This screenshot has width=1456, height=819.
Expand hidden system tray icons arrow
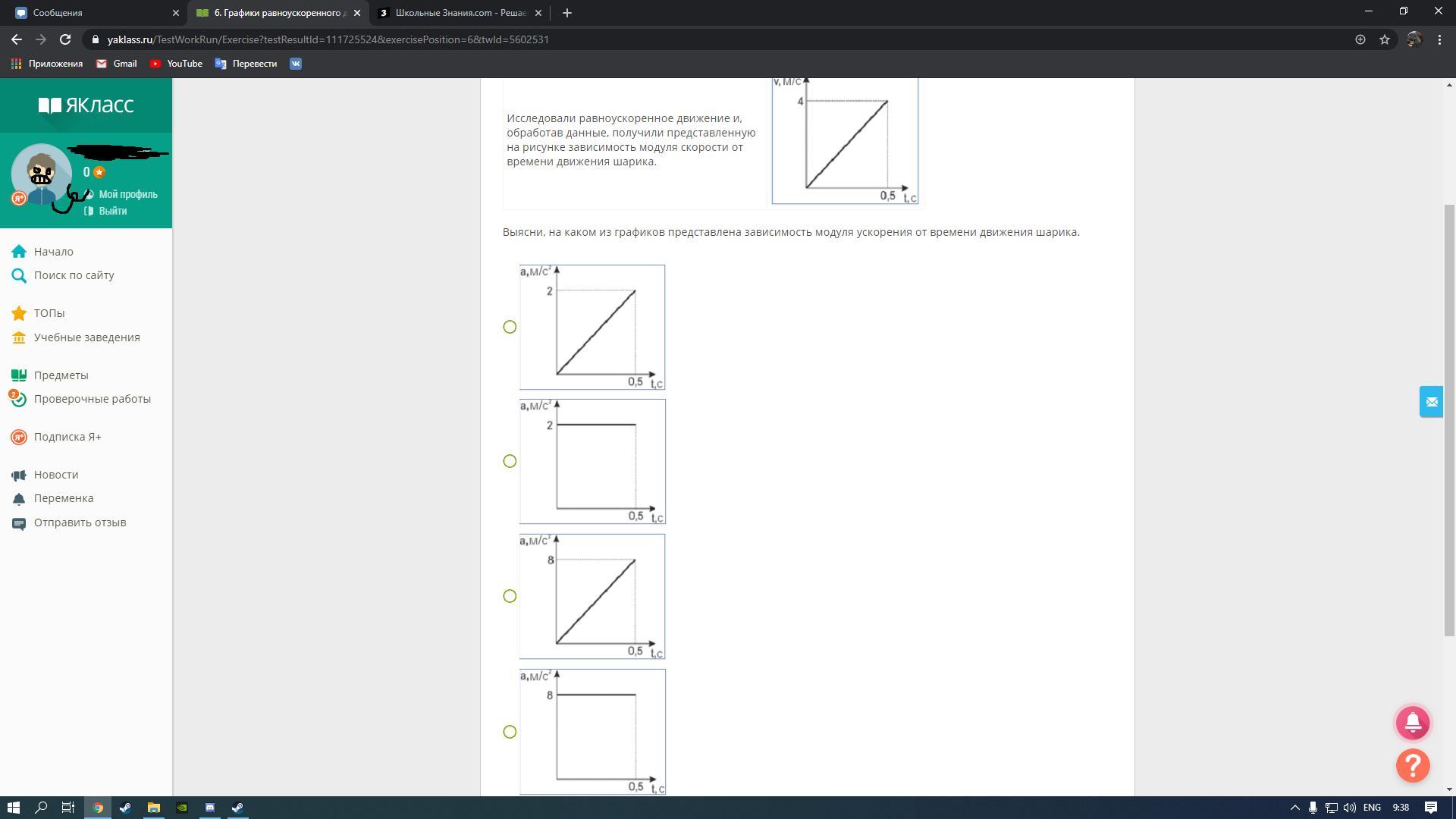1294,808
